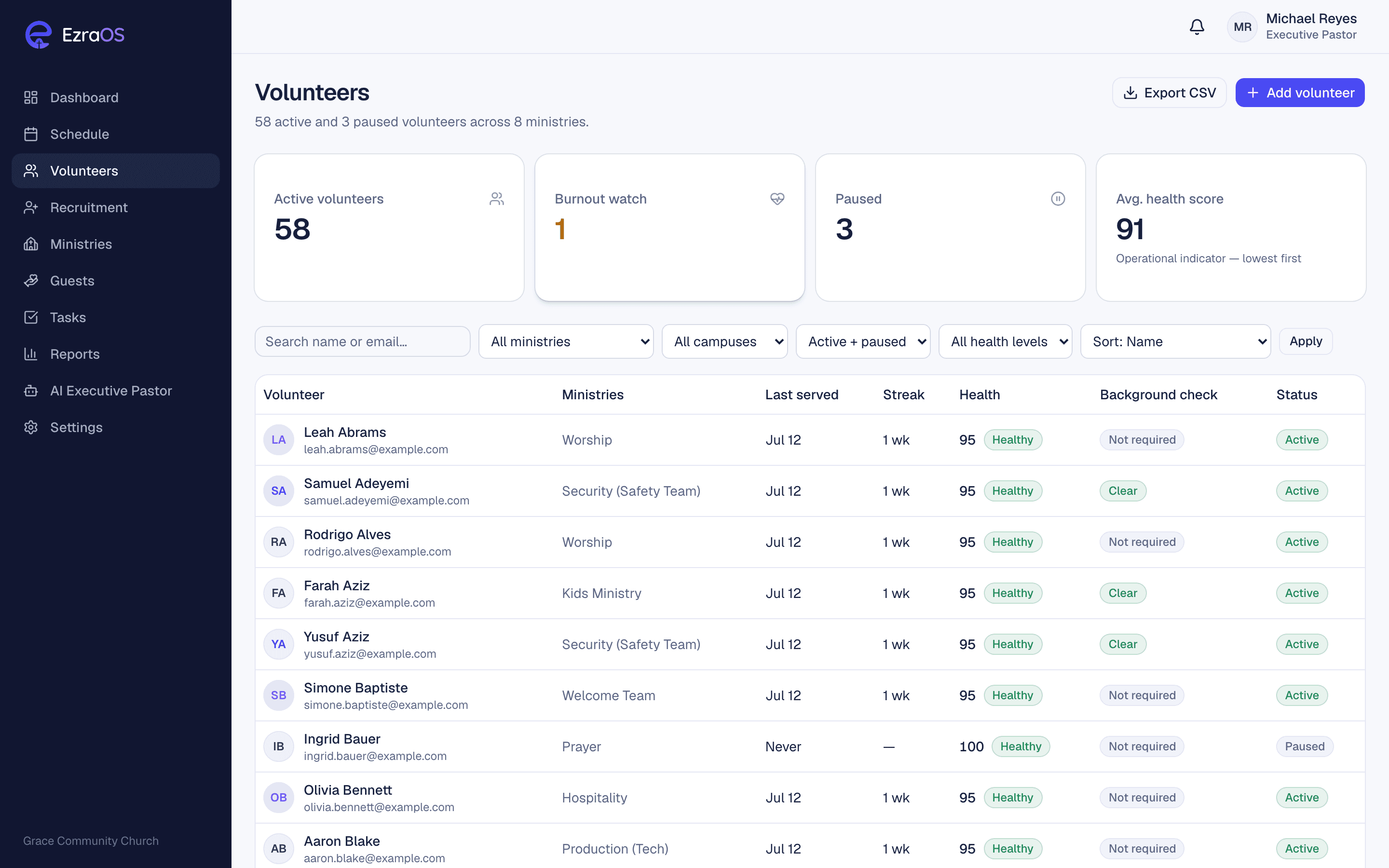Click the Add volunteer button
This screenshot has width=1389, height=868.
click(1299, 93)
